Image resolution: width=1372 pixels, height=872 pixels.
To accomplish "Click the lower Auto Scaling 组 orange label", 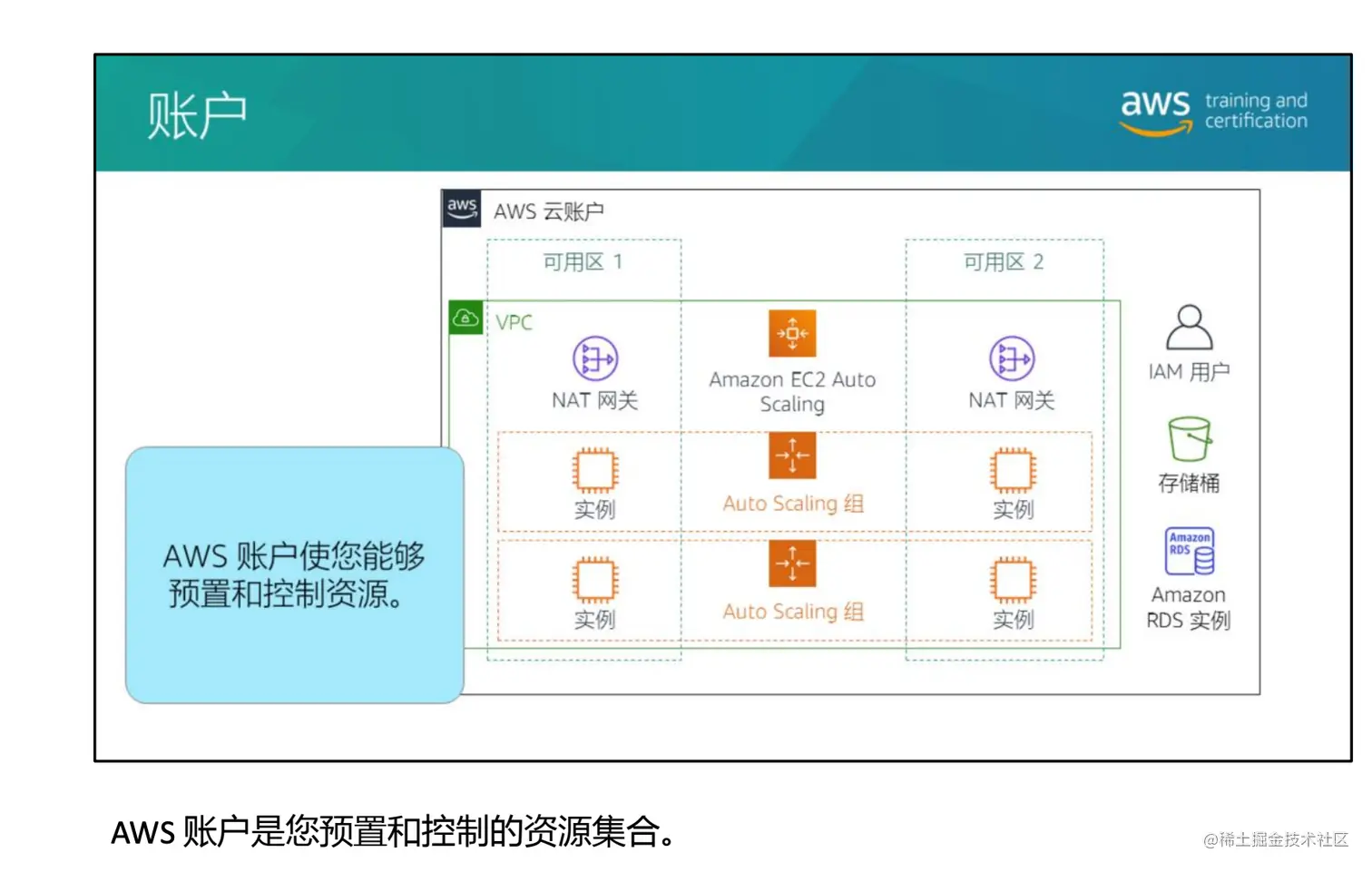I will [793, 612].
